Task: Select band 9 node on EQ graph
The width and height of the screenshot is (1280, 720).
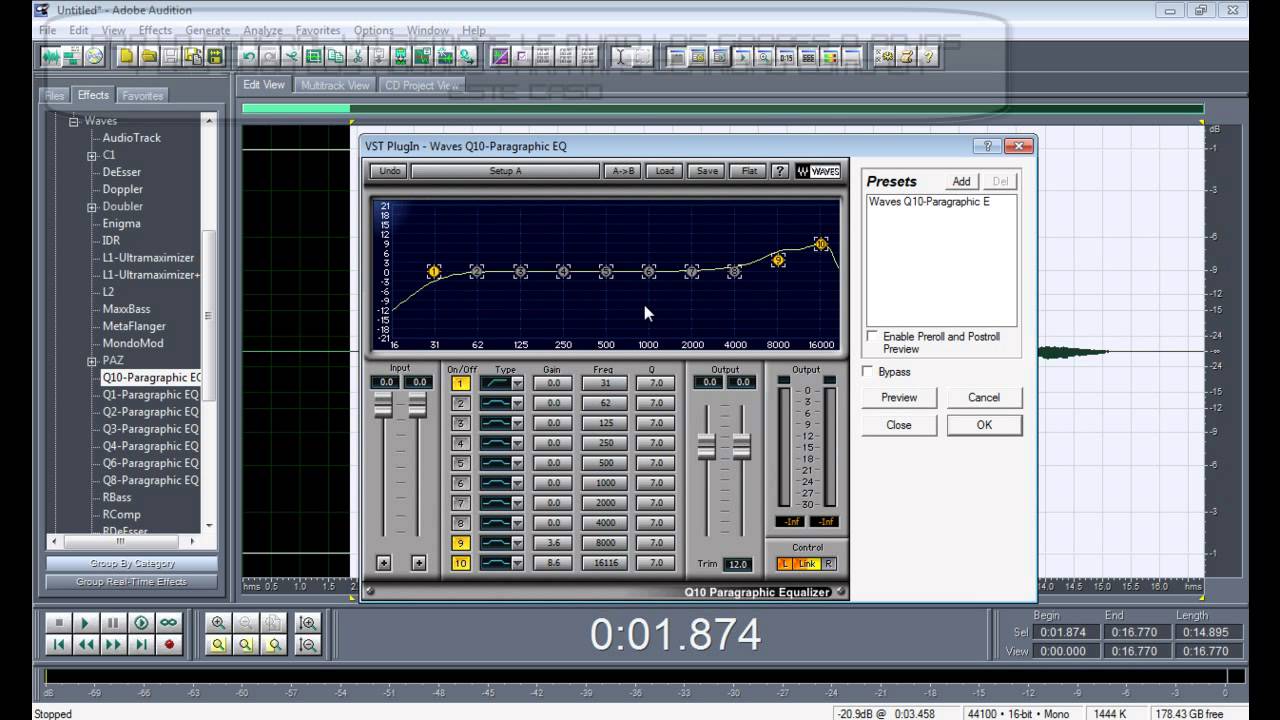Action: (778, 260)
